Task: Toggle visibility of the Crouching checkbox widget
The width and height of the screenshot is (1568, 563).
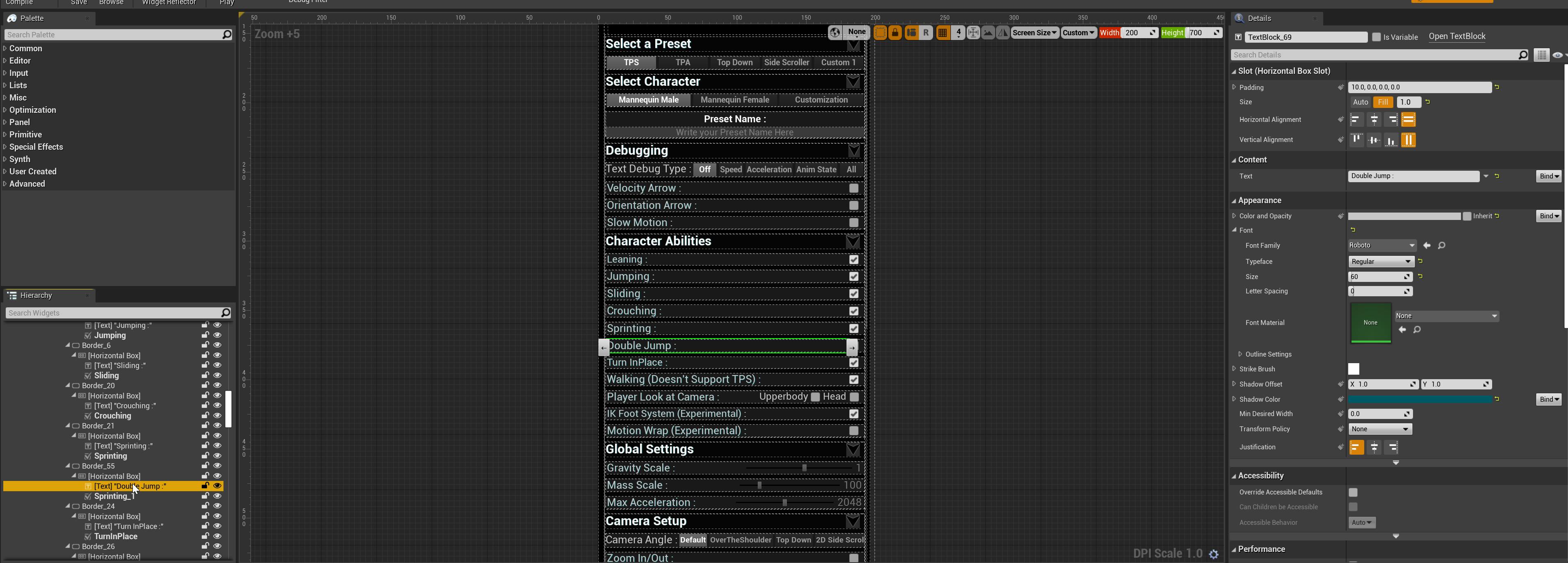Action: point(217,416)
